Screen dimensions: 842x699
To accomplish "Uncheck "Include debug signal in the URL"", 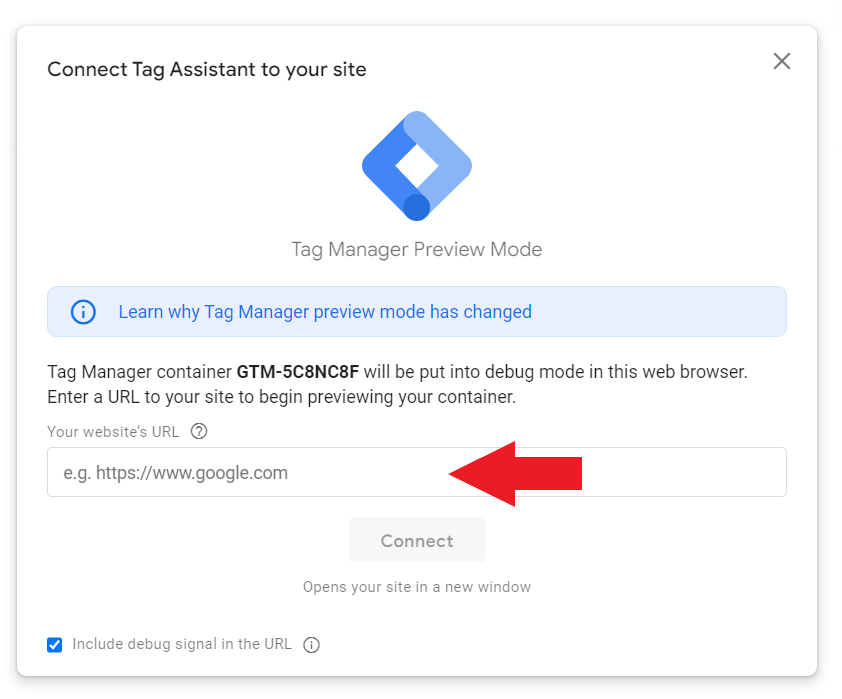I will point(55,645).
